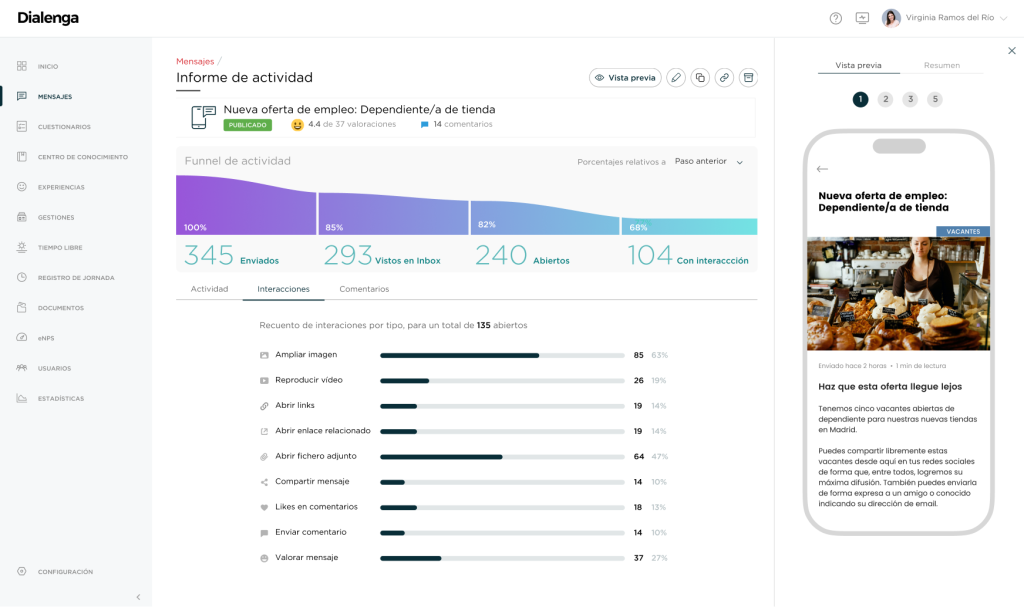
Task: Click the VACANTES tag in preview
Action: point(963,231)
